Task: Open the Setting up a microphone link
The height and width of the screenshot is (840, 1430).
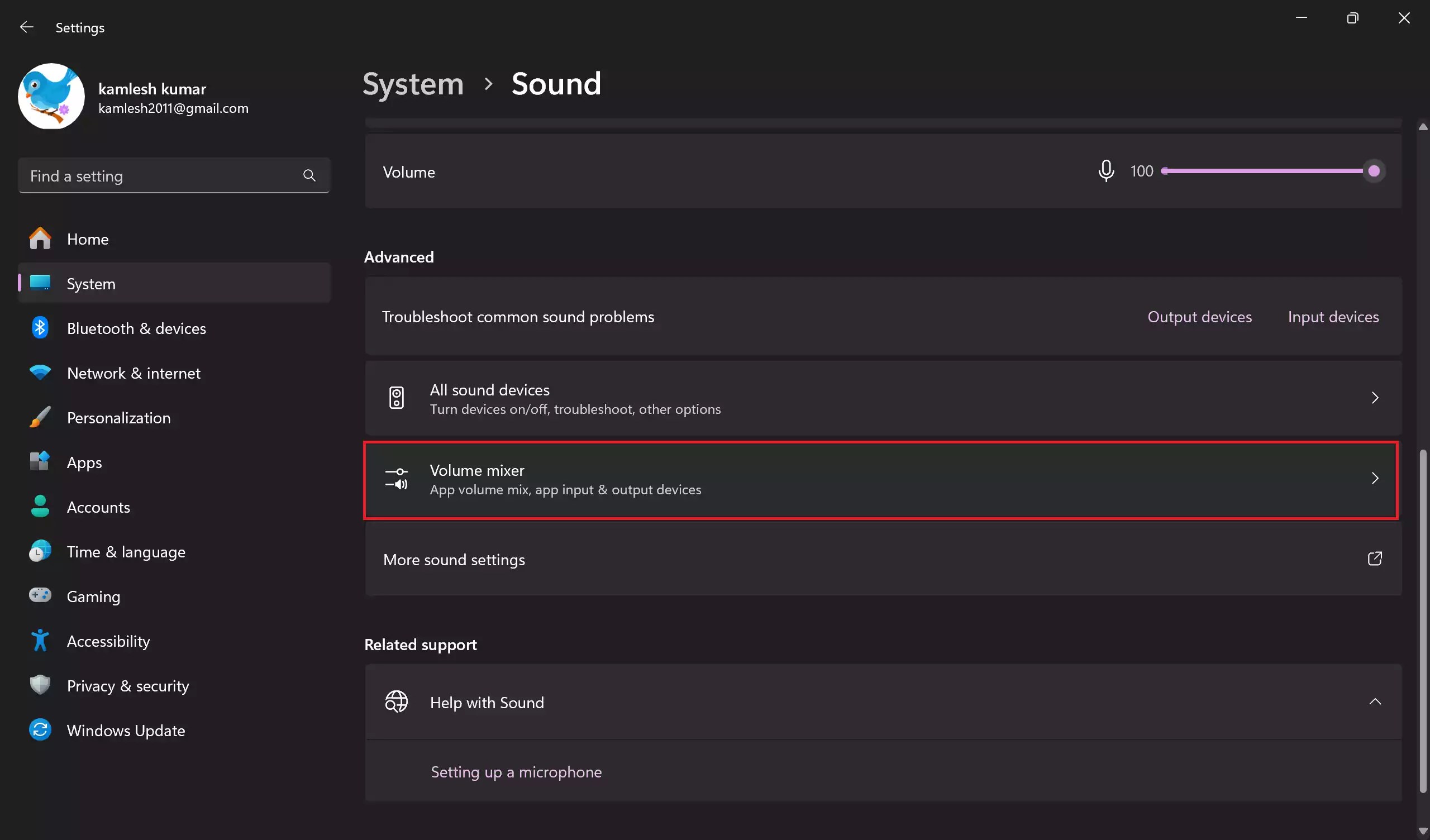Action: [x=516, y=771]
